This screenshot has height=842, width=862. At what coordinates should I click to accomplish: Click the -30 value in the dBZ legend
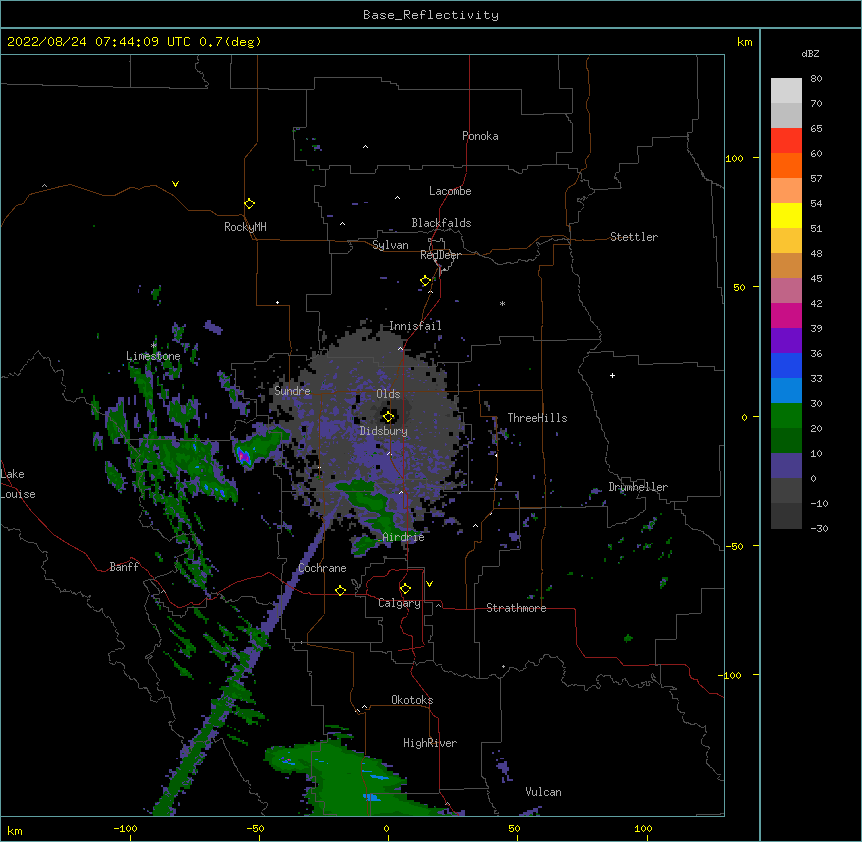(x=819, y=529)
